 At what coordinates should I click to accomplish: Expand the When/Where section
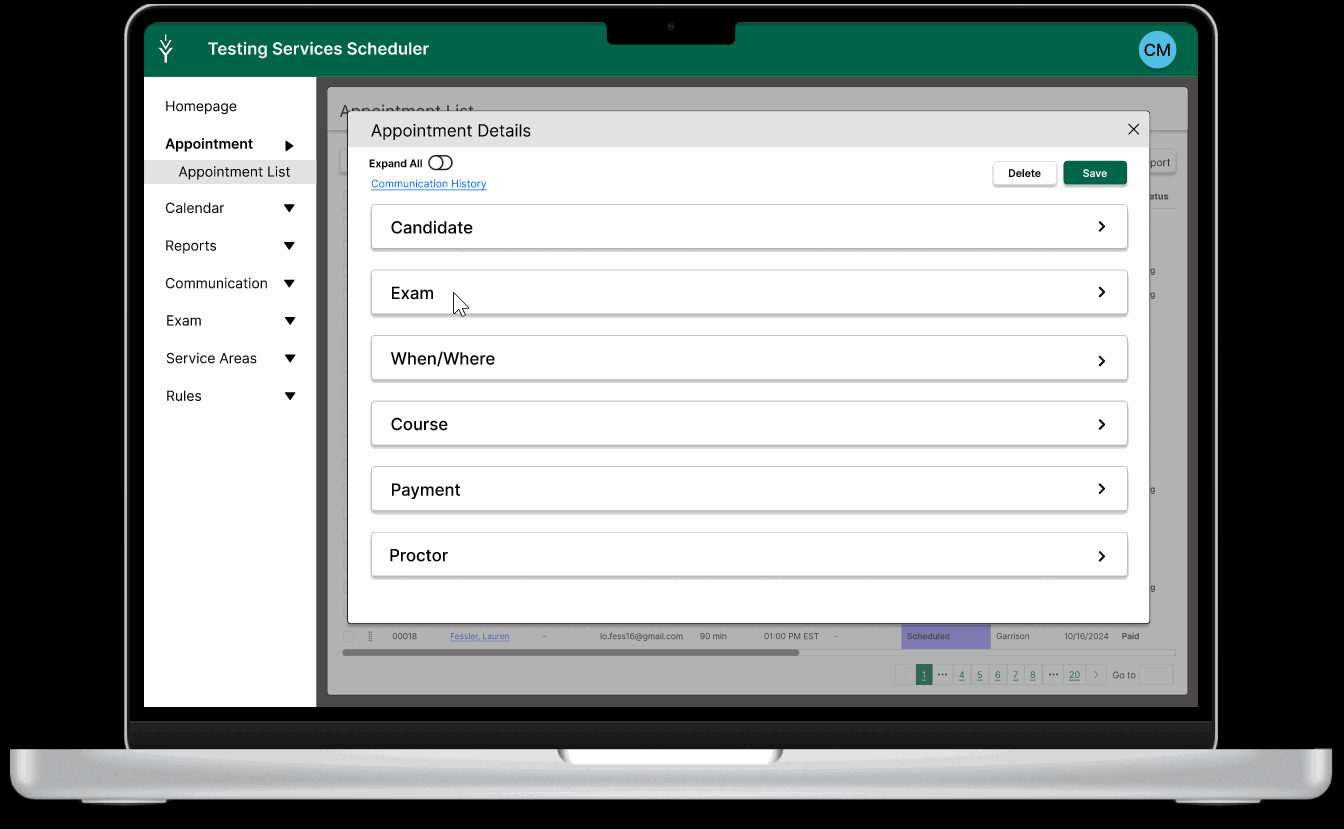749,359
